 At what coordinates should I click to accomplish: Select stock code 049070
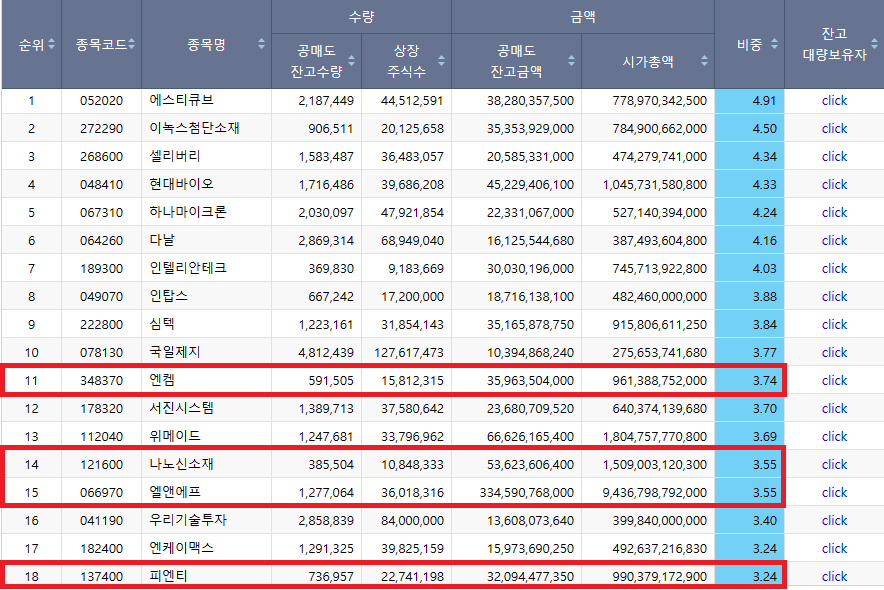tap(101, 296)
